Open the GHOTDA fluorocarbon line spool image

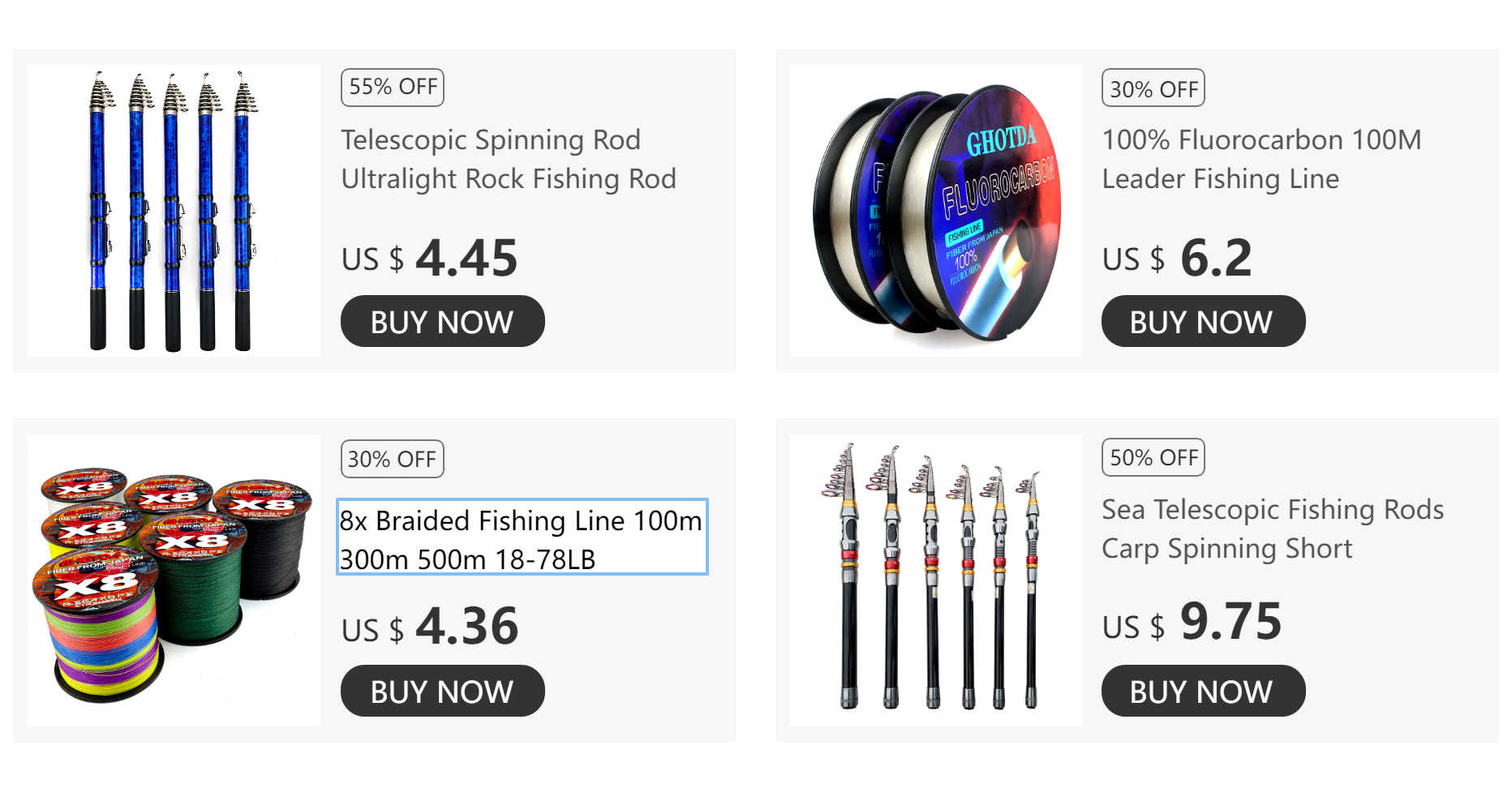pyautogui.click(x=936, y=211)
